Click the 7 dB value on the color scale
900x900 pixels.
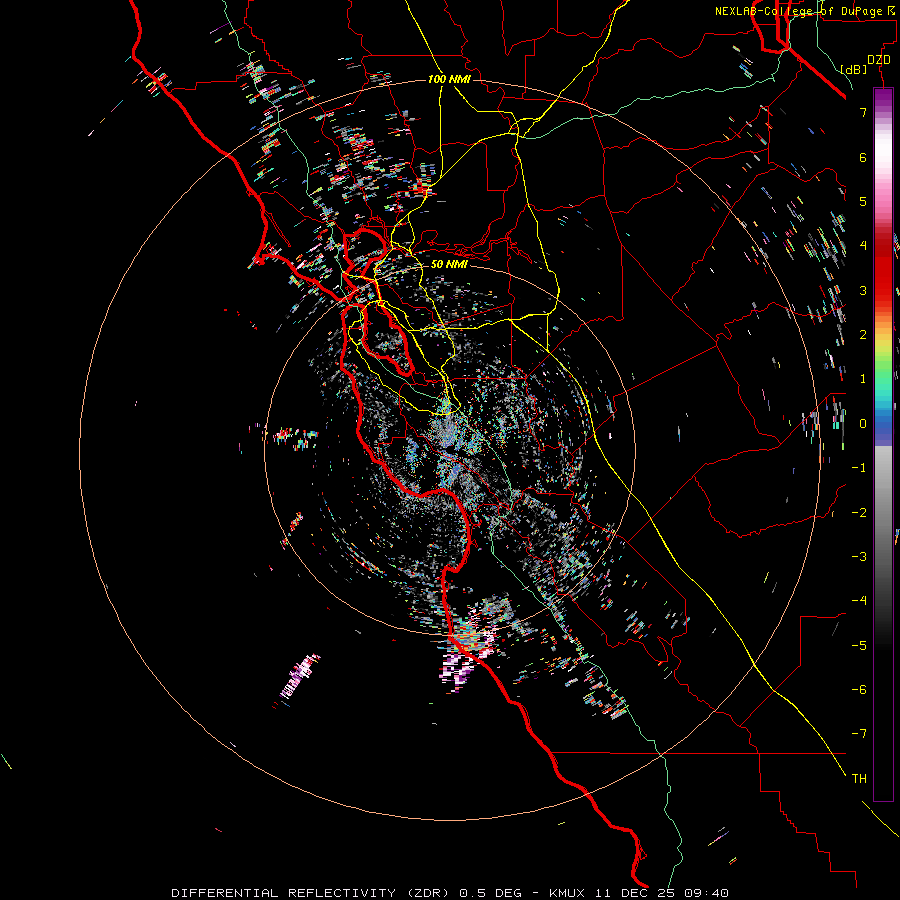pos(863,112)
